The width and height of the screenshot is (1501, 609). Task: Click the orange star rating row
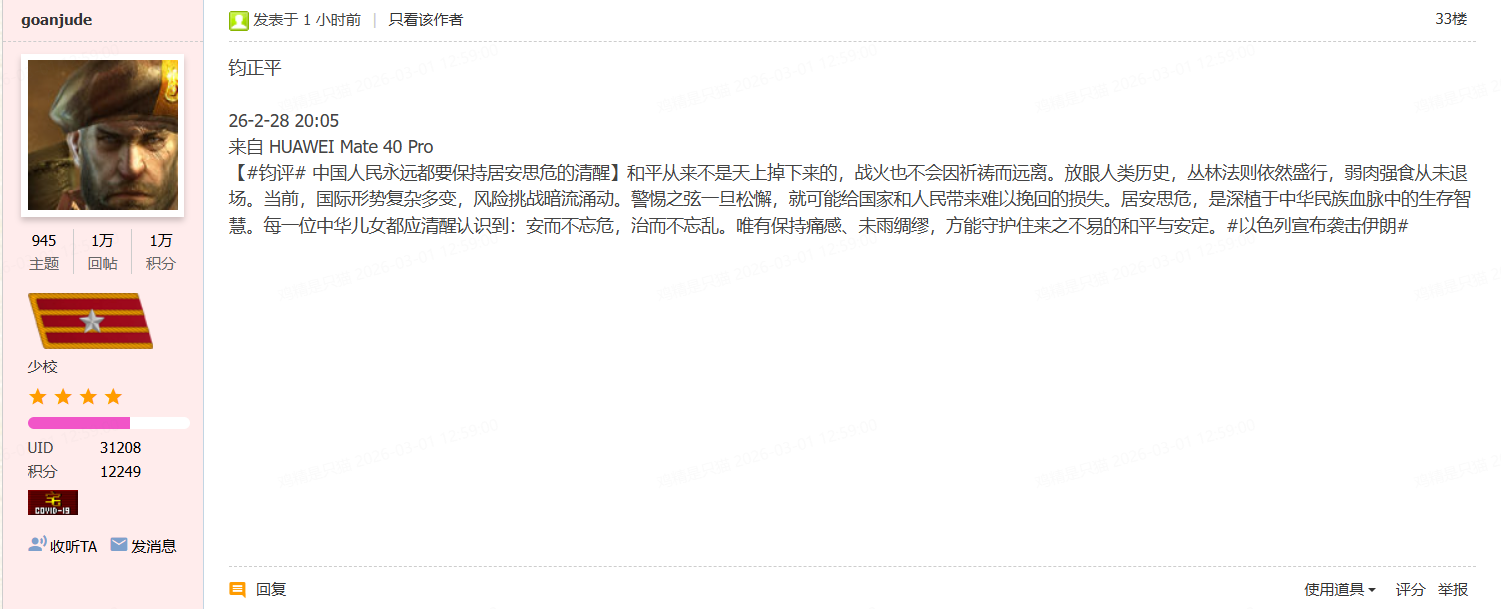[x=75, y=397]
